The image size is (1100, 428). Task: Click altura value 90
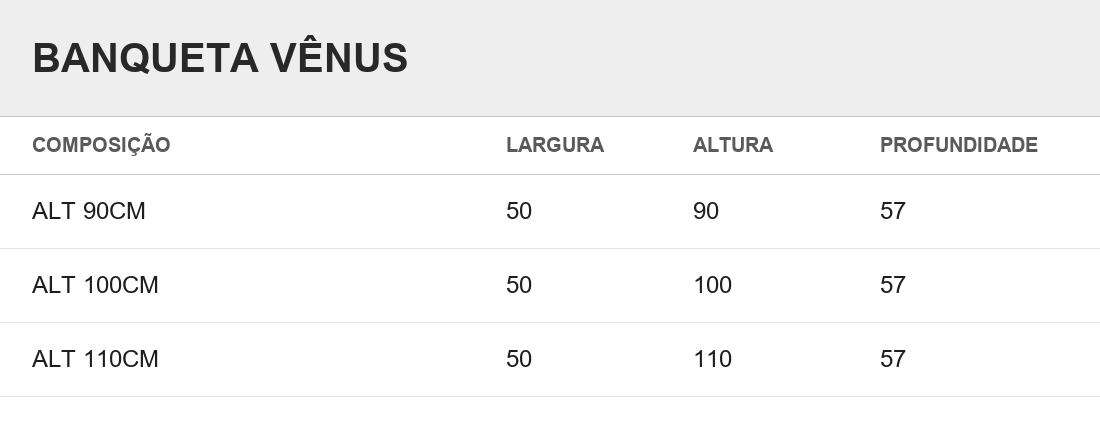(x=706, y=210)
